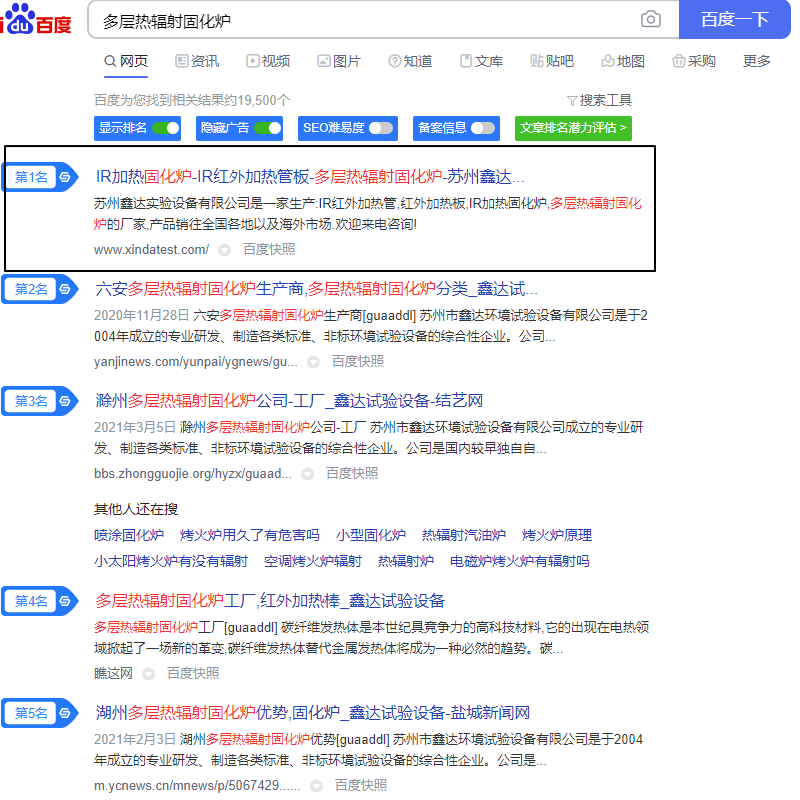The image size is (800, 800).
Task: Expand dropdown arrow beside yanjinews.com URL
Action: (313, 362)
